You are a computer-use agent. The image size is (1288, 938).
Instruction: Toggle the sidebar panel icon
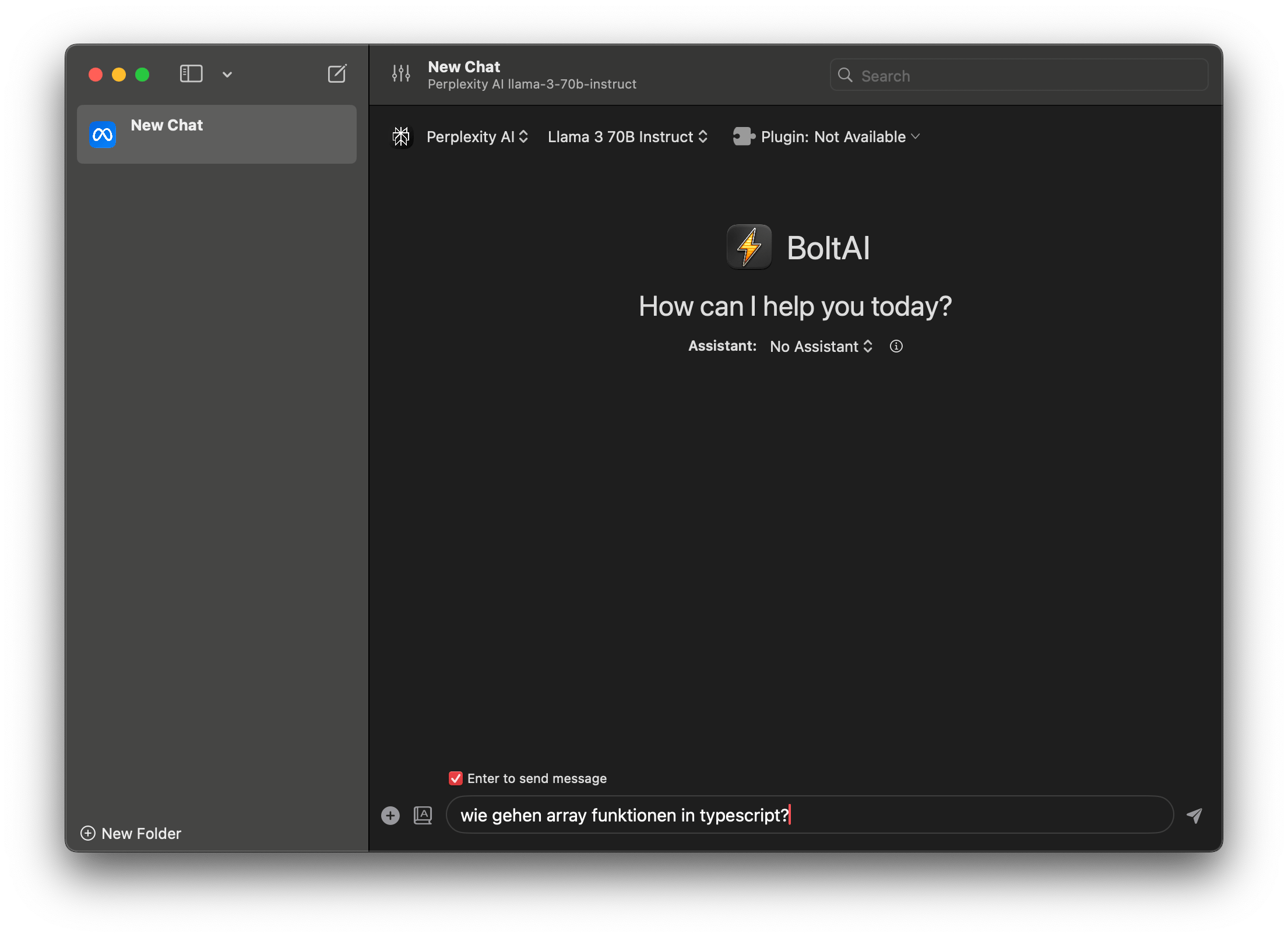tap(191, 74)
